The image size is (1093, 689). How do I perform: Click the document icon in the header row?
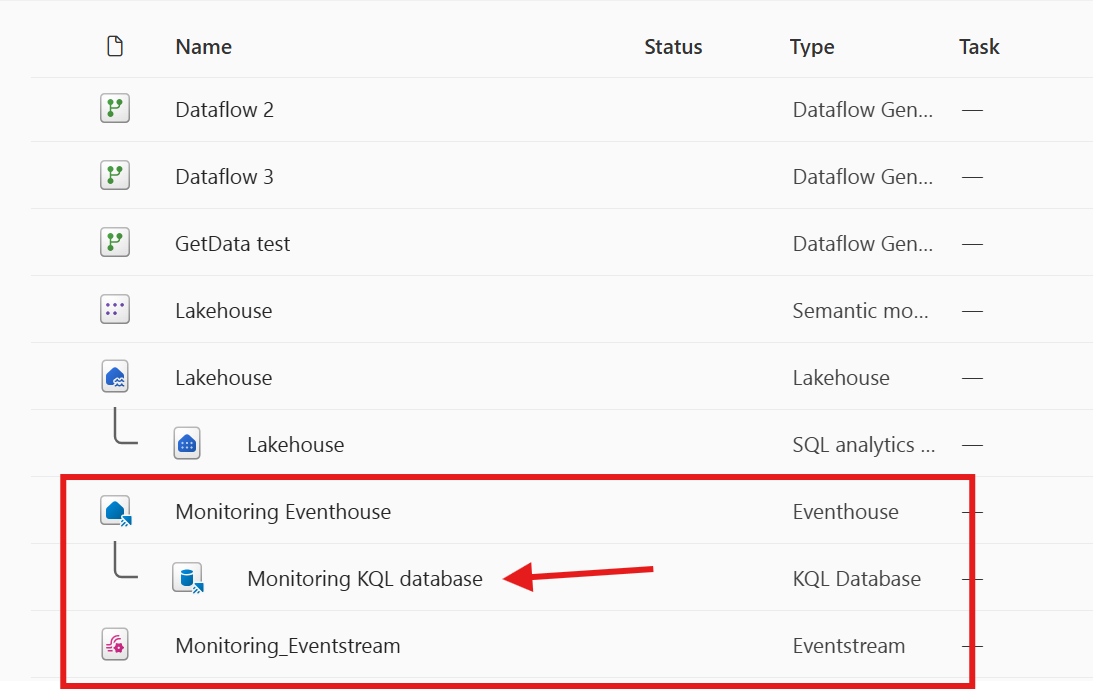(114, 45)
